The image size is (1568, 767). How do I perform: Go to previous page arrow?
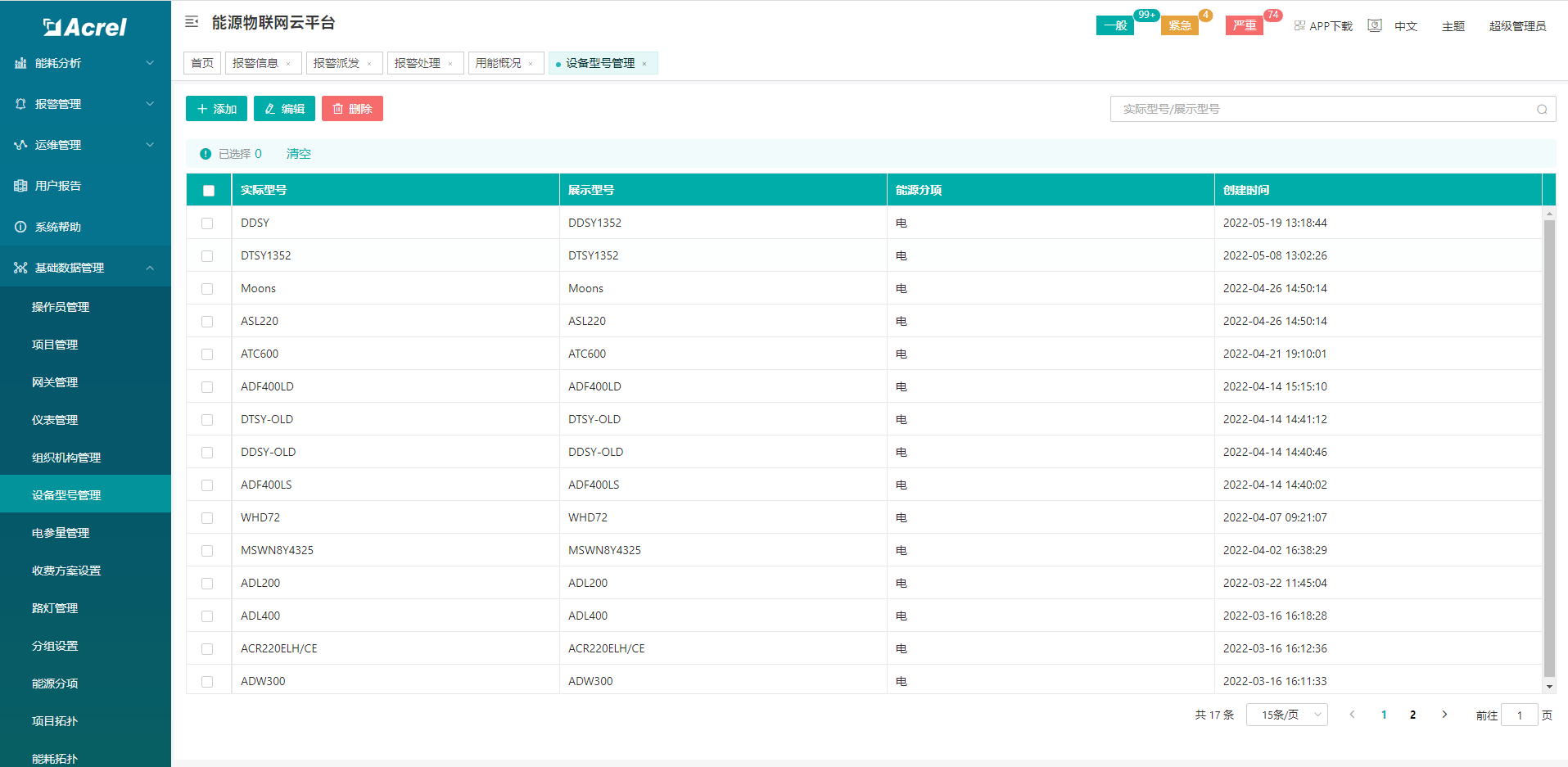(1352, 715)
